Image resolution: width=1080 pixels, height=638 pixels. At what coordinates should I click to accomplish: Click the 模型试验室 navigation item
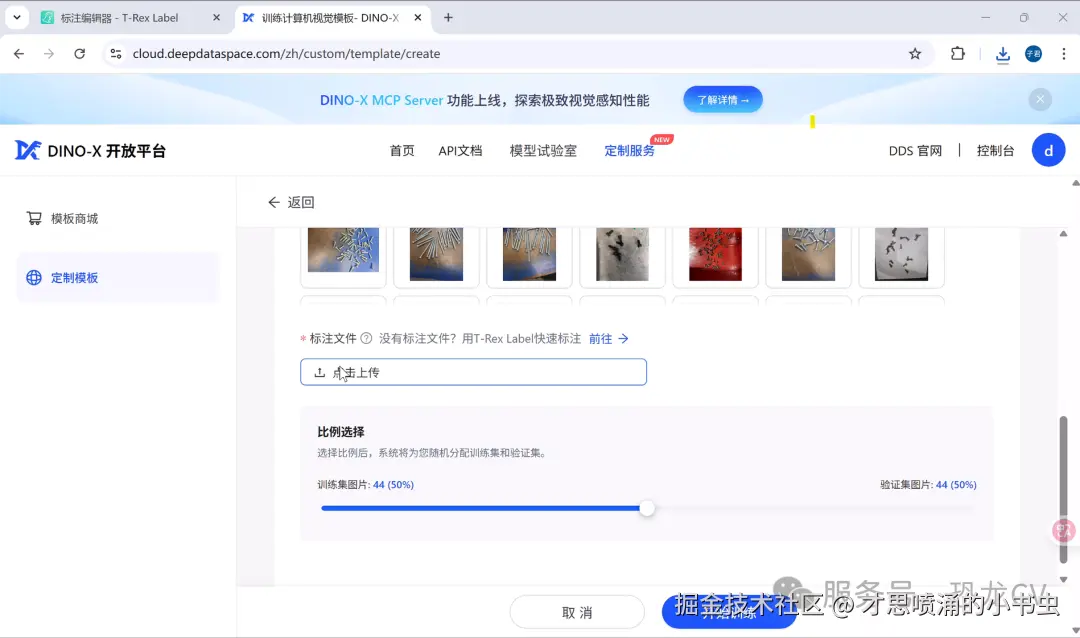[542, 150]
